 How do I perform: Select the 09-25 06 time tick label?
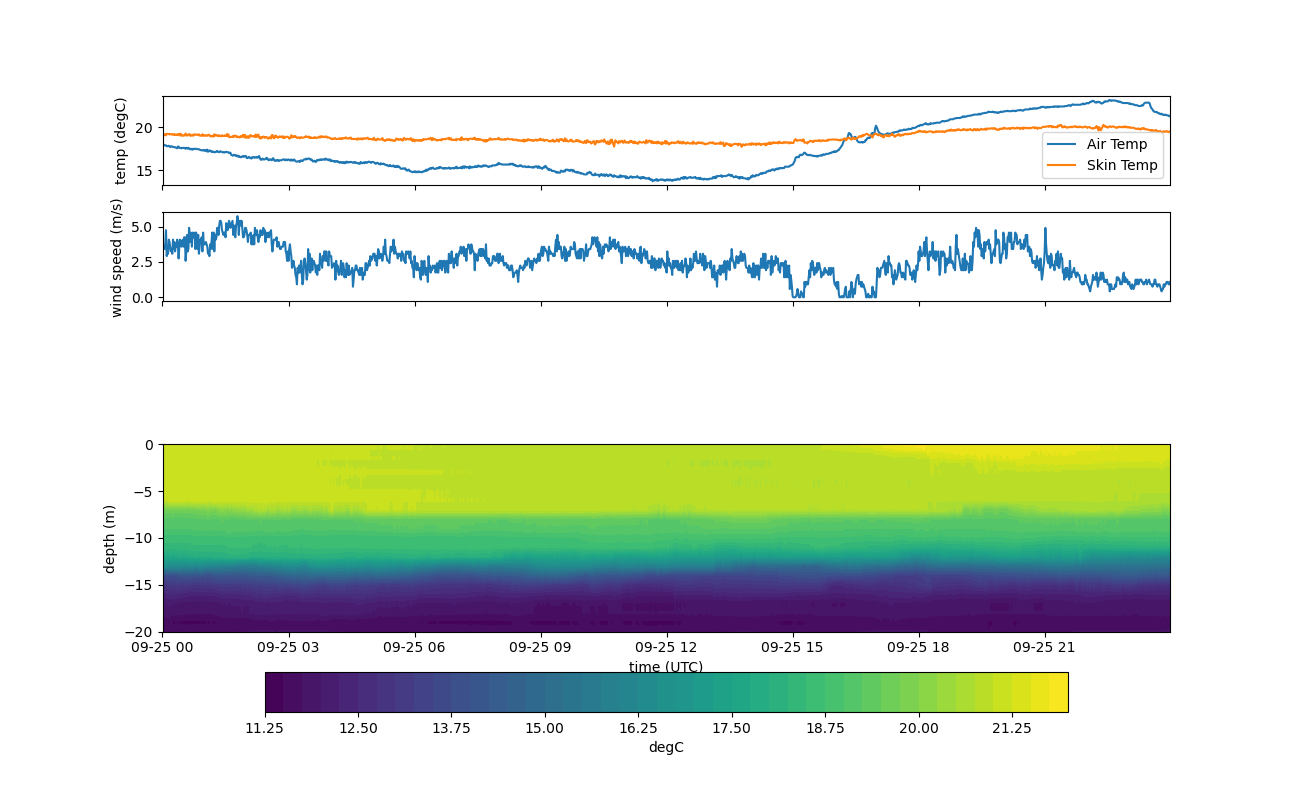(415, 647)
